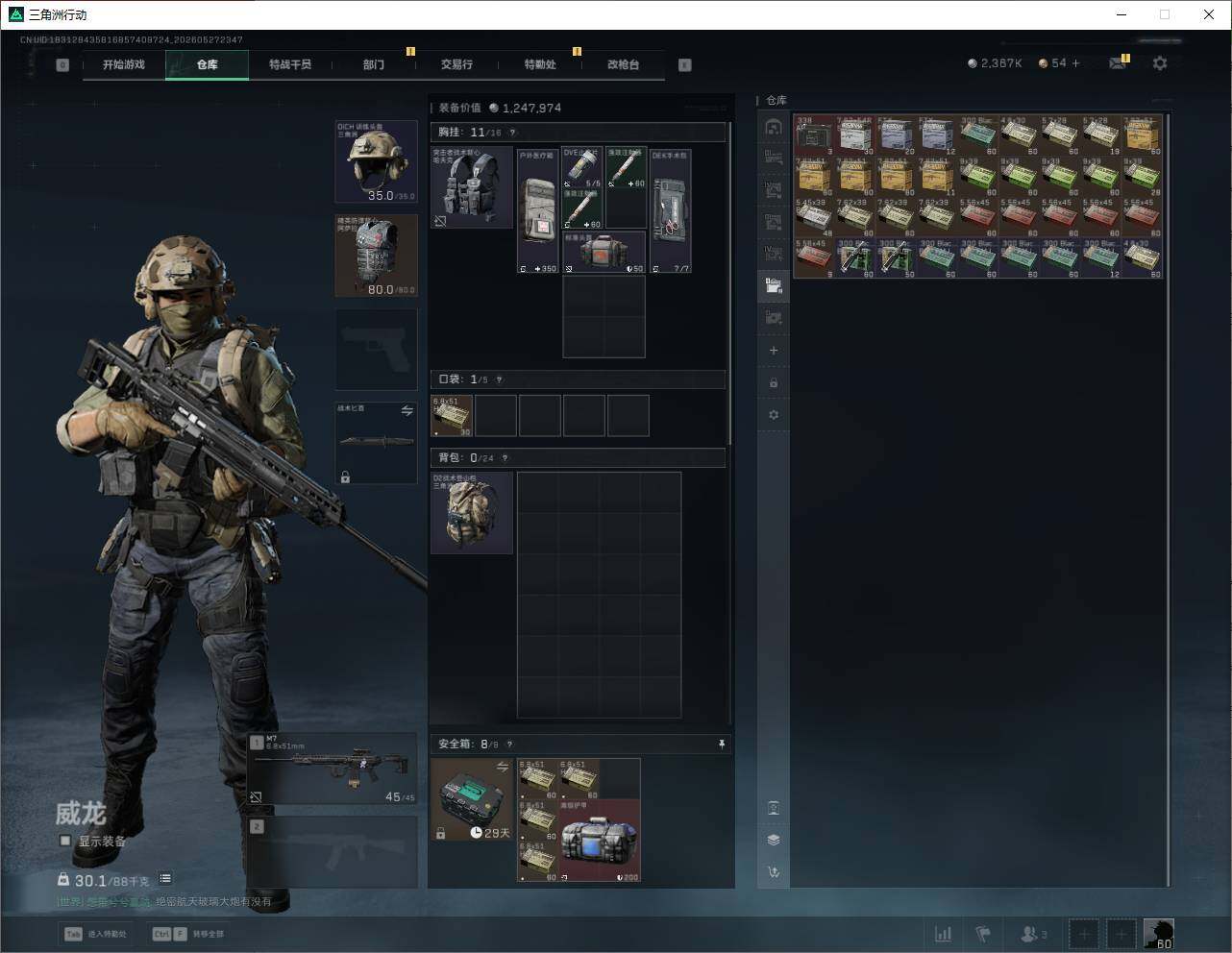Add a new warehouse container with plus
This screenshot has width=1232, height=953.
pos(774,351)
